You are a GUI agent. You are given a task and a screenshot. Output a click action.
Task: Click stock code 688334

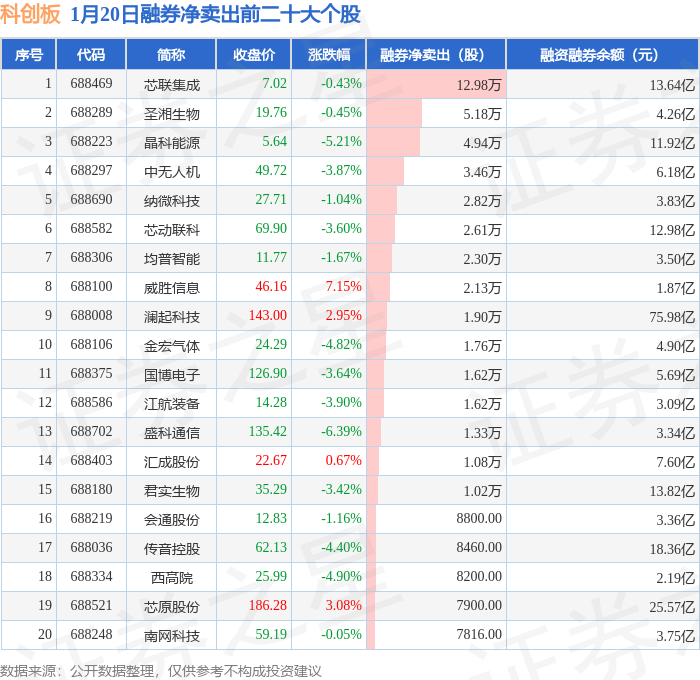pos(91,577)
